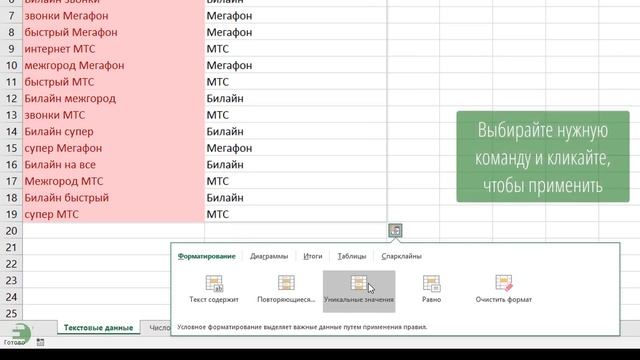640x360 pixels.
Task: Select row header 7
Action: [11, 16]
